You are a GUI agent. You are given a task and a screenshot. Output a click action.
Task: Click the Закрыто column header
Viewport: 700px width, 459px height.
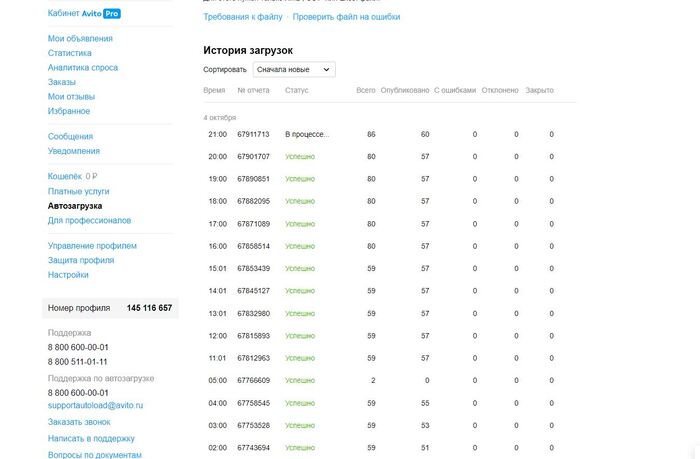click(x=539, y=90)
